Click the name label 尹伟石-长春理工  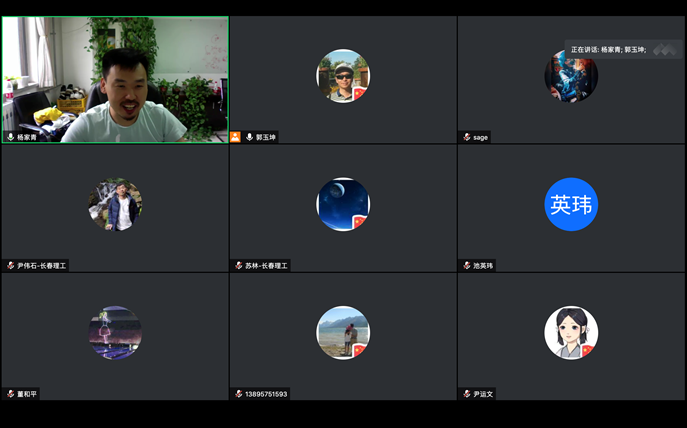click(x=42, y=266)
